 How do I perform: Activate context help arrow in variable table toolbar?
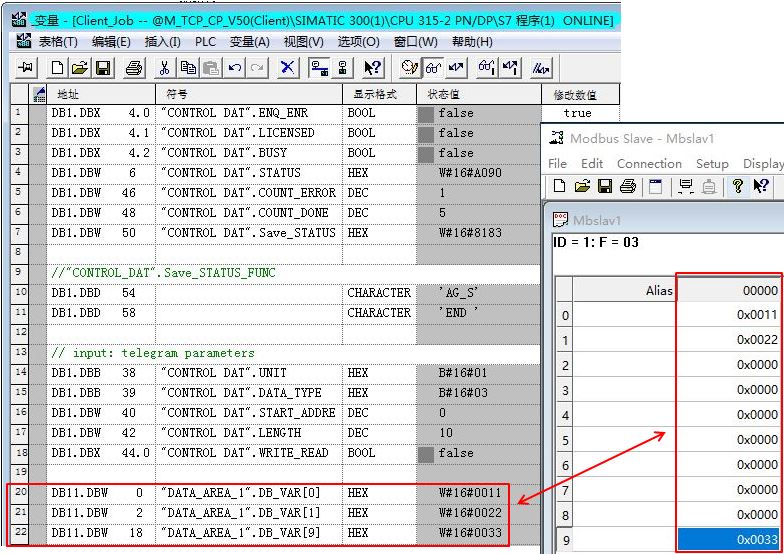point(372,68)
